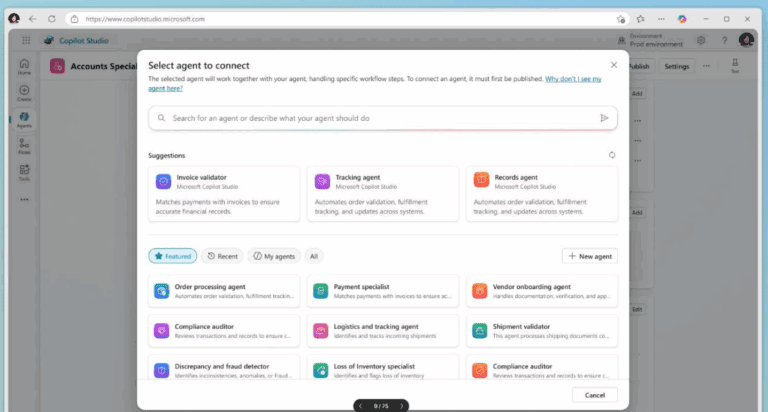
Task: Go to previous slide in the pager
Action: 361,406
